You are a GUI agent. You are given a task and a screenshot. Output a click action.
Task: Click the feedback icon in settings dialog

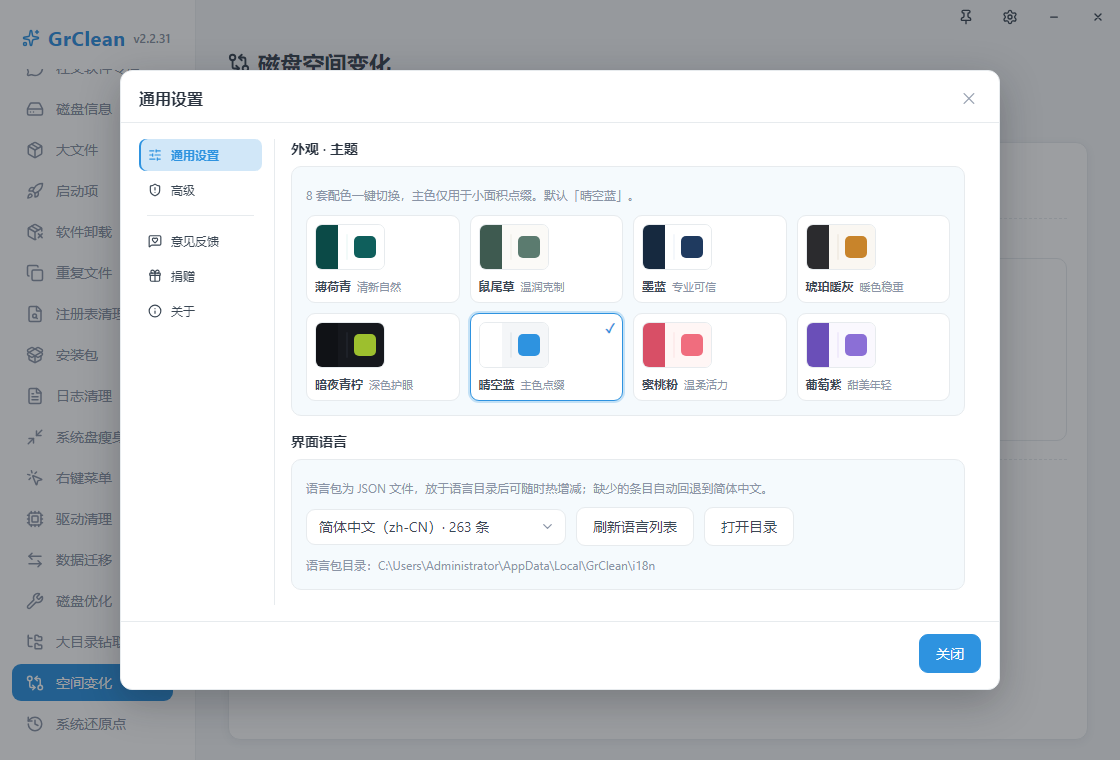[155, 241]
